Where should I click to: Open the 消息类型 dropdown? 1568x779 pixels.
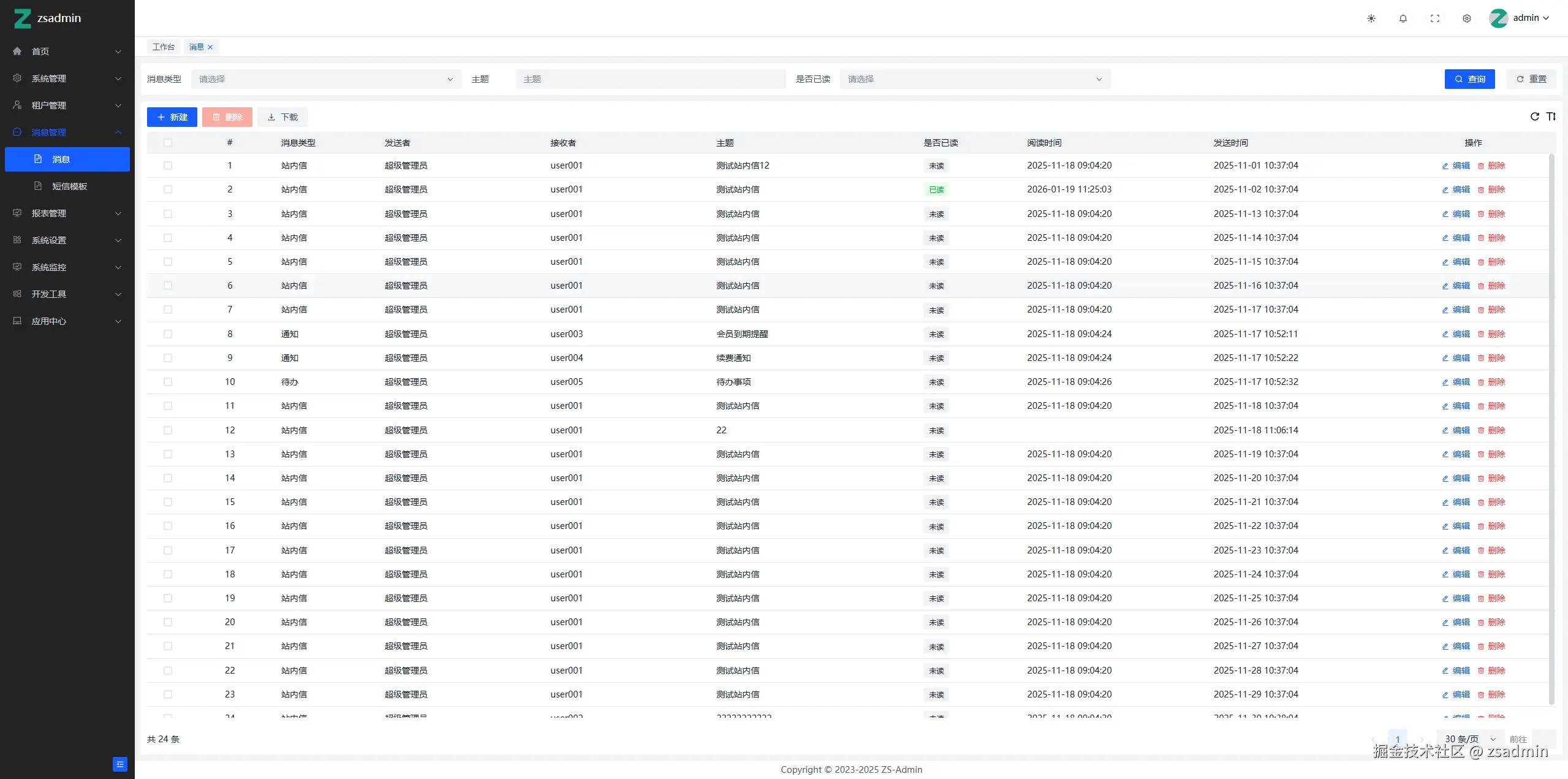(x=326, y=79)
